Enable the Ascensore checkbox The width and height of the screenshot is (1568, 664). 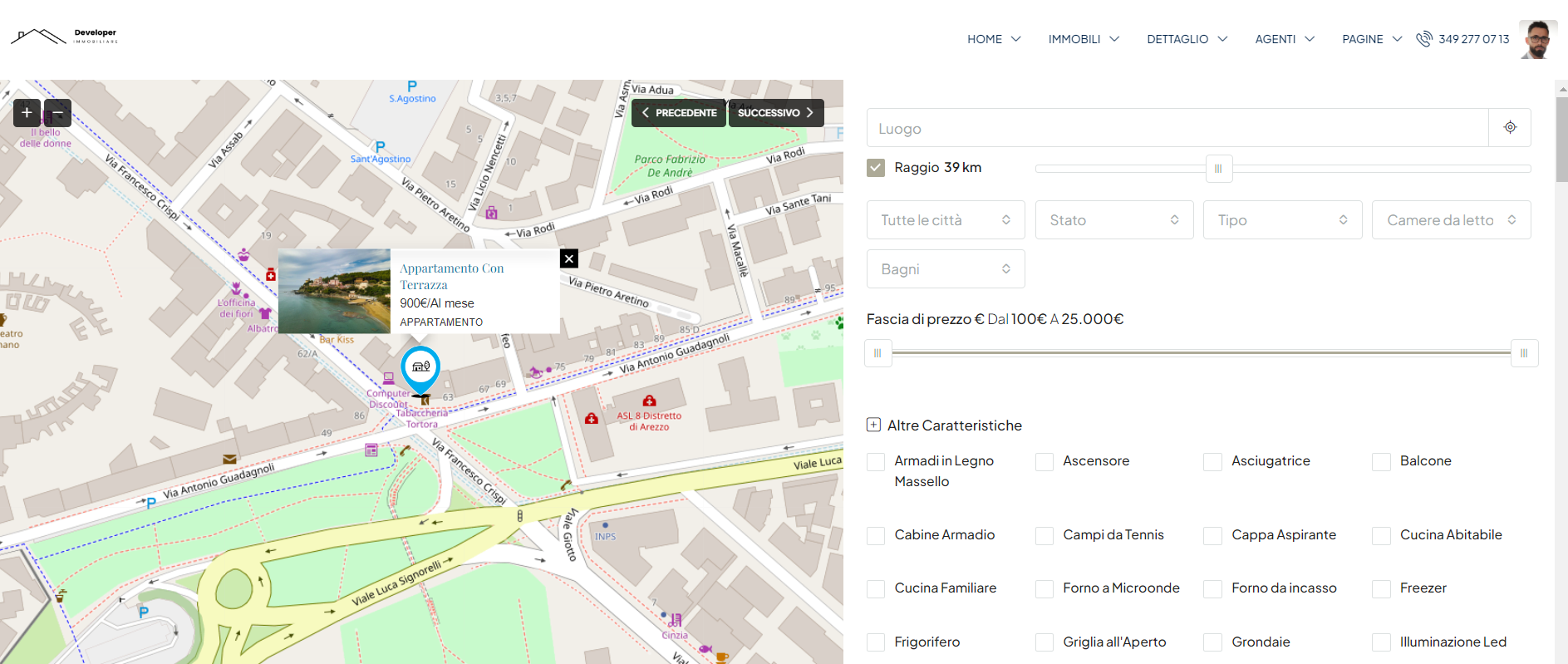(1045, 462)
